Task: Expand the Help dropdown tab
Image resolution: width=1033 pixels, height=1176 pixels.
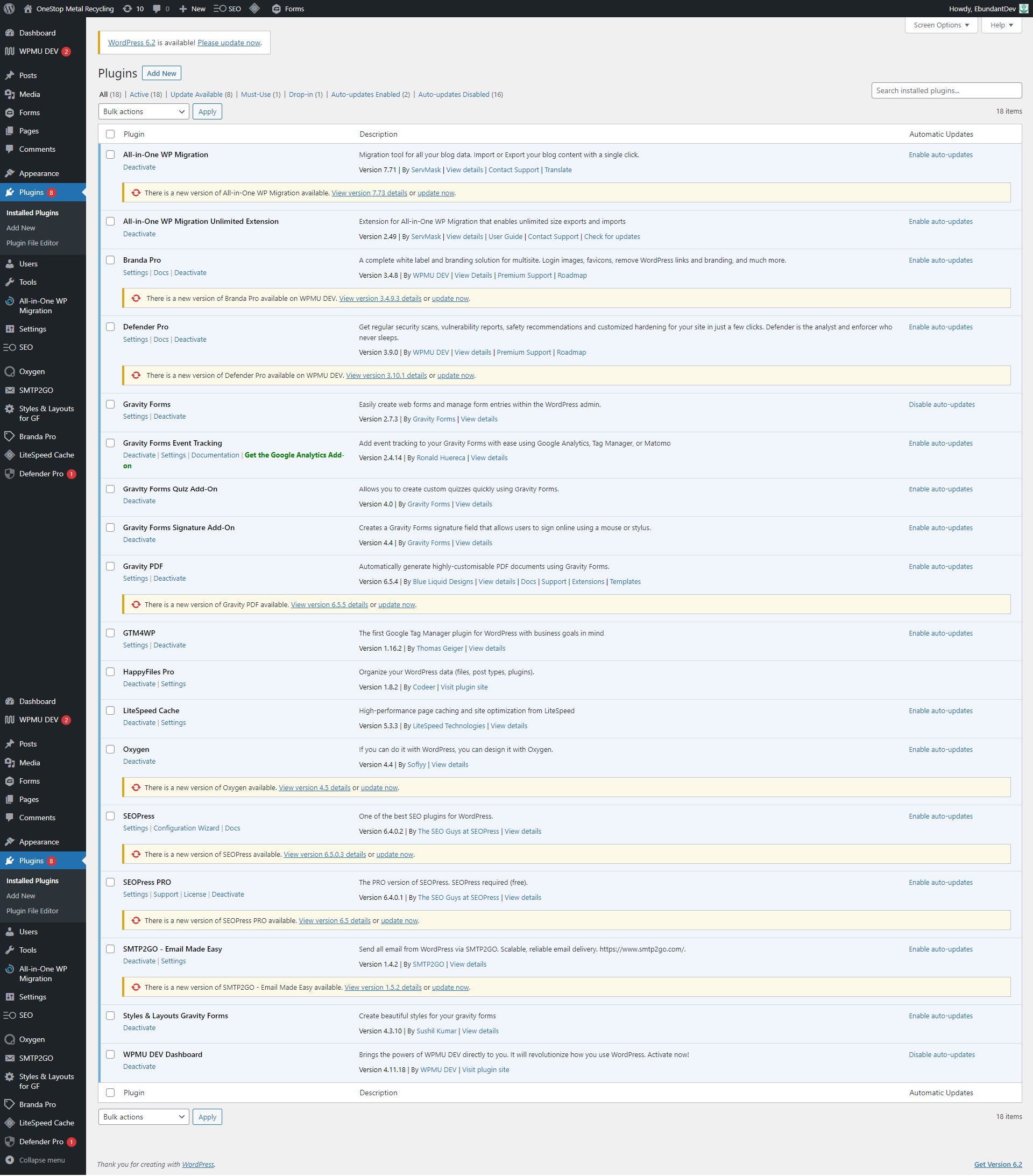Action: point(1001,25)
